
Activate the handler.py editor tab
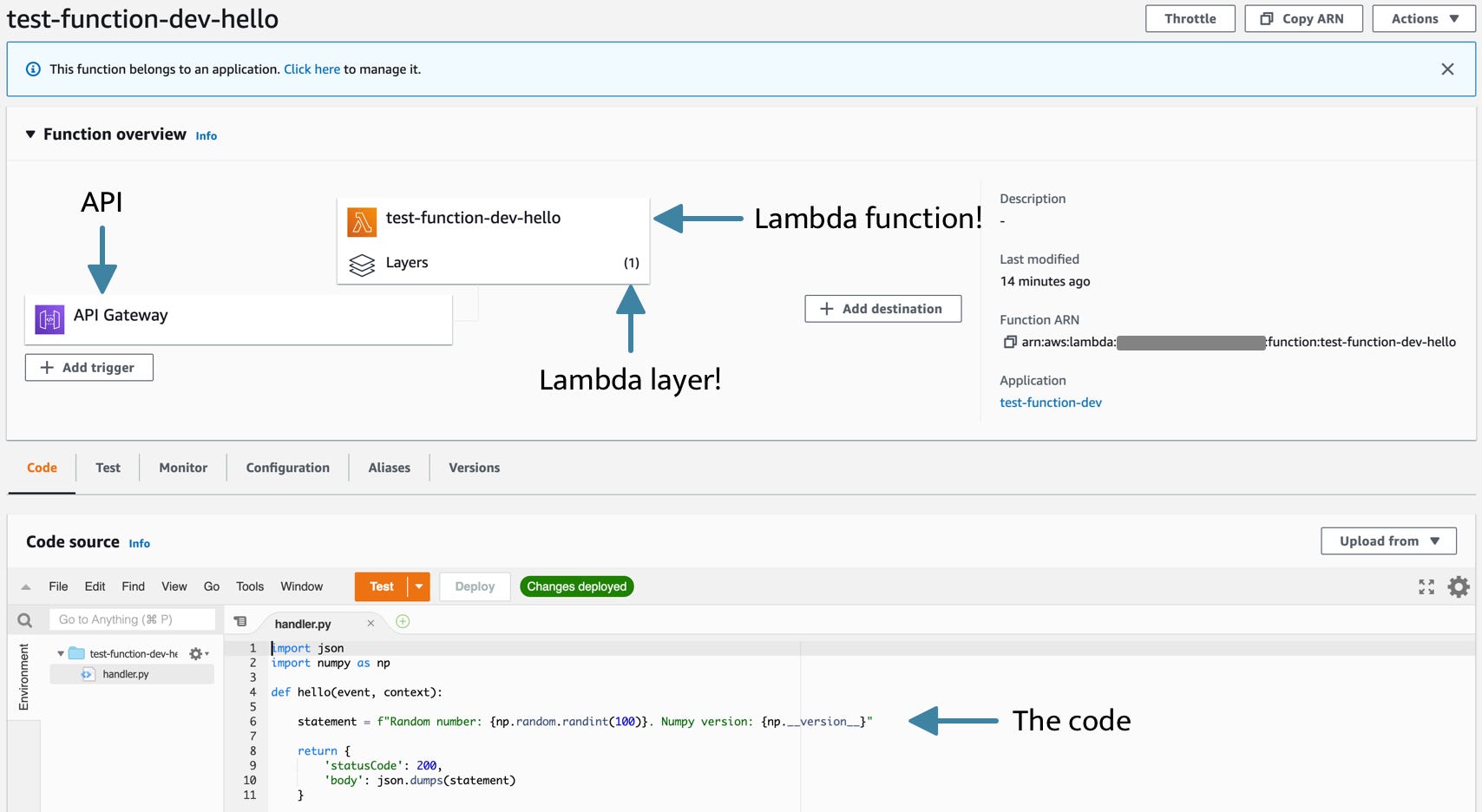point(303,624)
